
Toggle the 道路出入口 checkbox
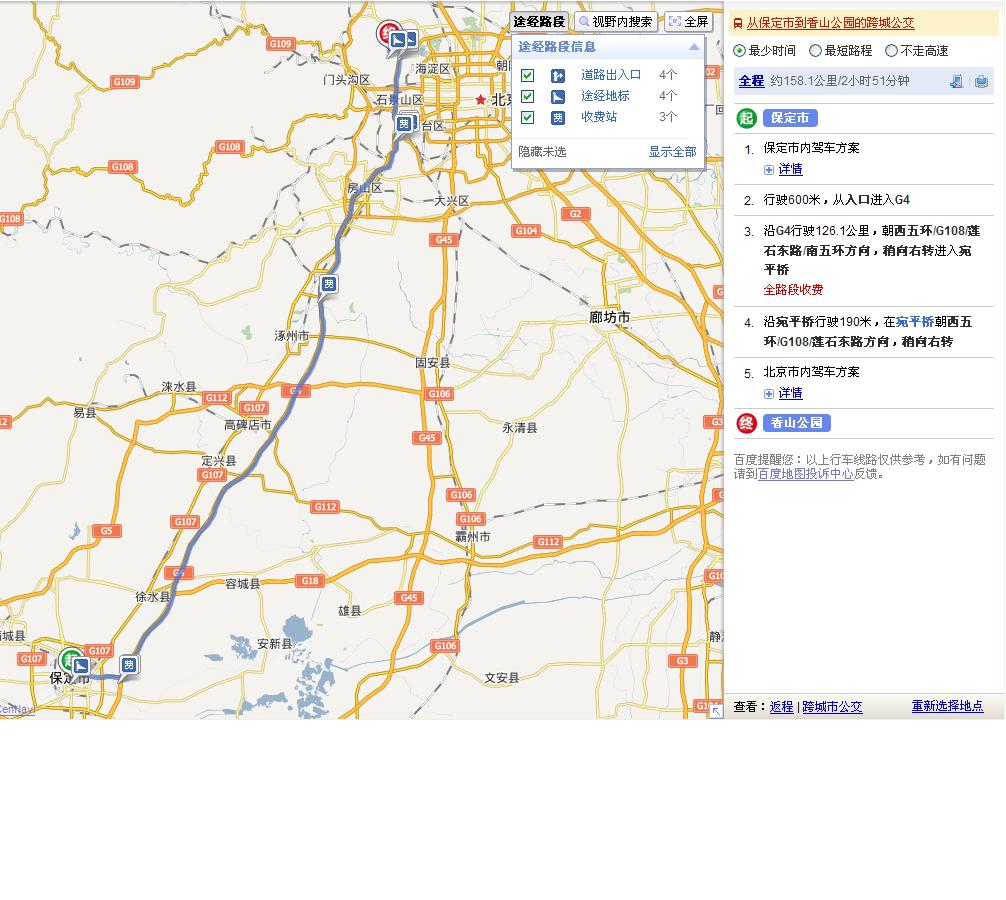click(527, 76)
